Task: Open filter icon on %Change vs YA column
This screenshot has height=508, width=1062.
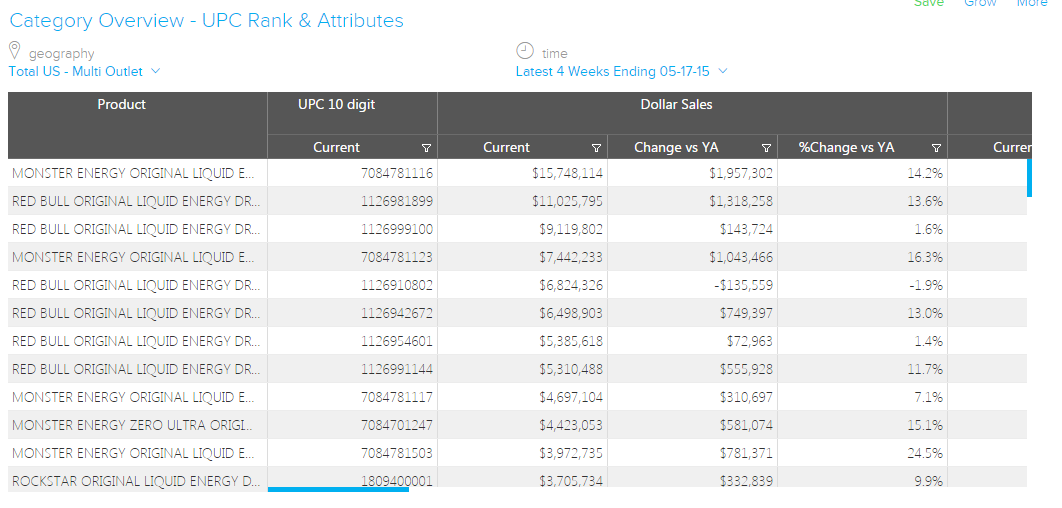Action: point(937,148)
